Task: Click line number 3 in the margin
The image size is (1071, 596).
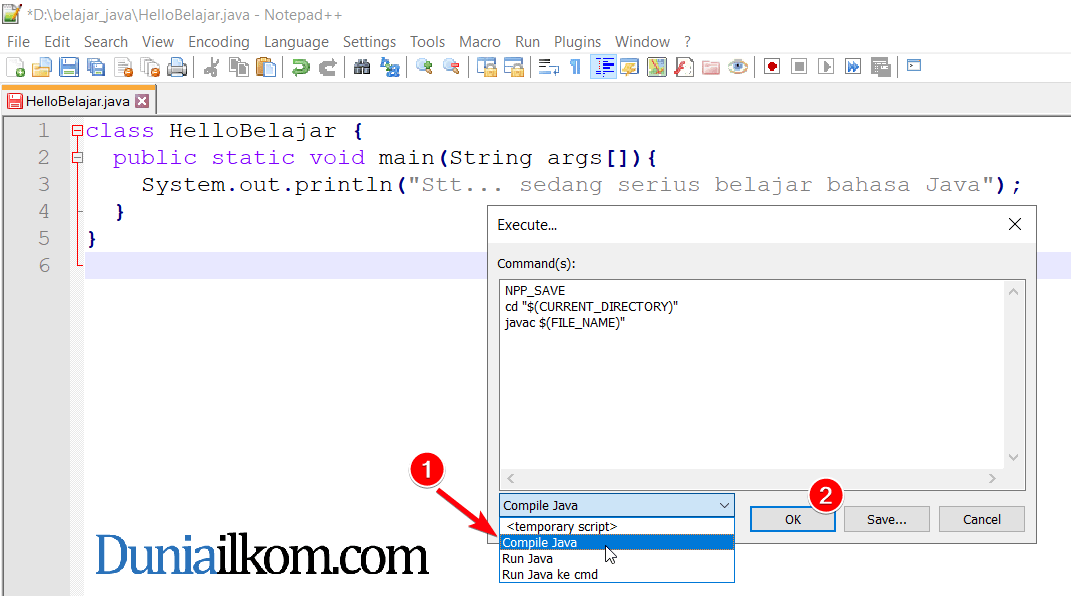Action: (x=44, y=184)
